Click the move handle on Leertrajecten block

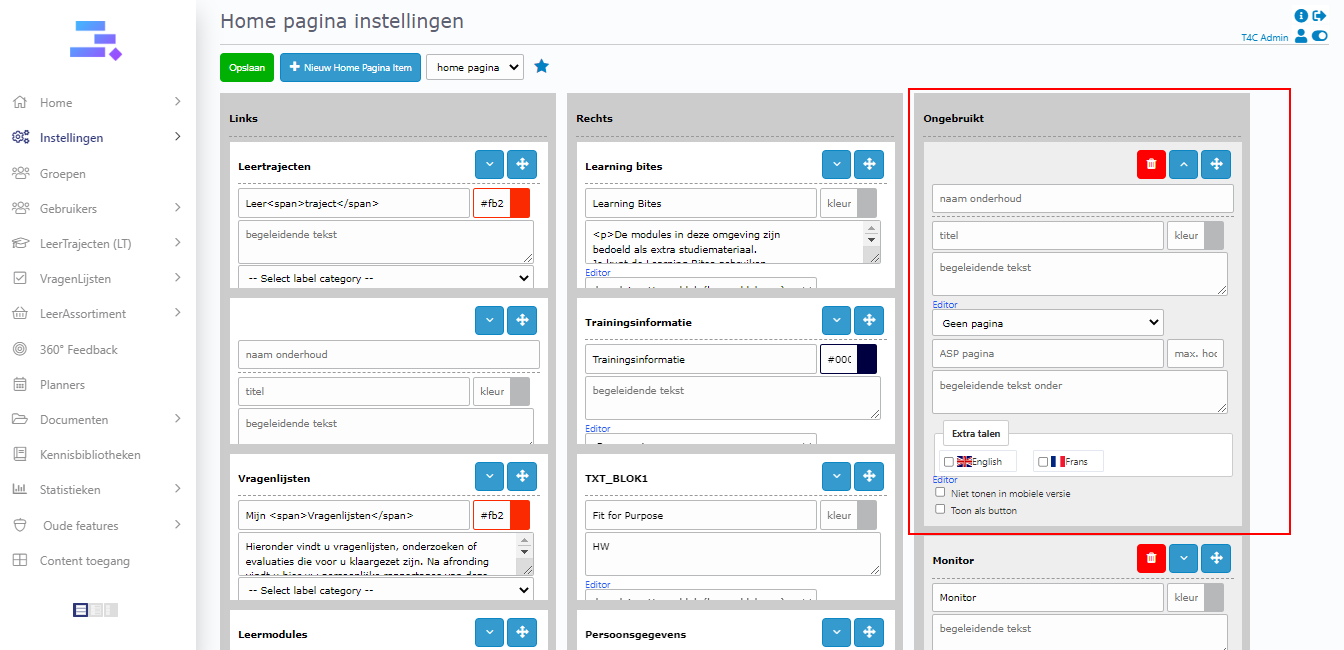coord(521,165)
